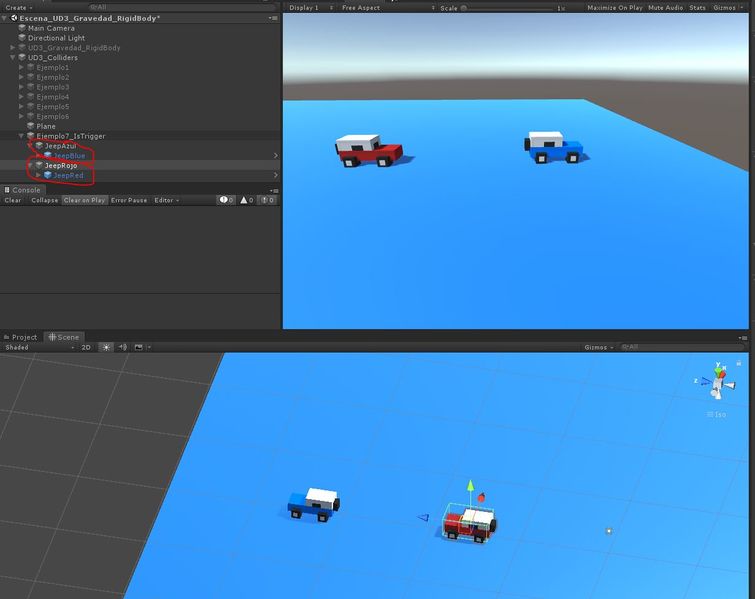Toggle the Stats overlay
The image size is (755, 599).
697,8
